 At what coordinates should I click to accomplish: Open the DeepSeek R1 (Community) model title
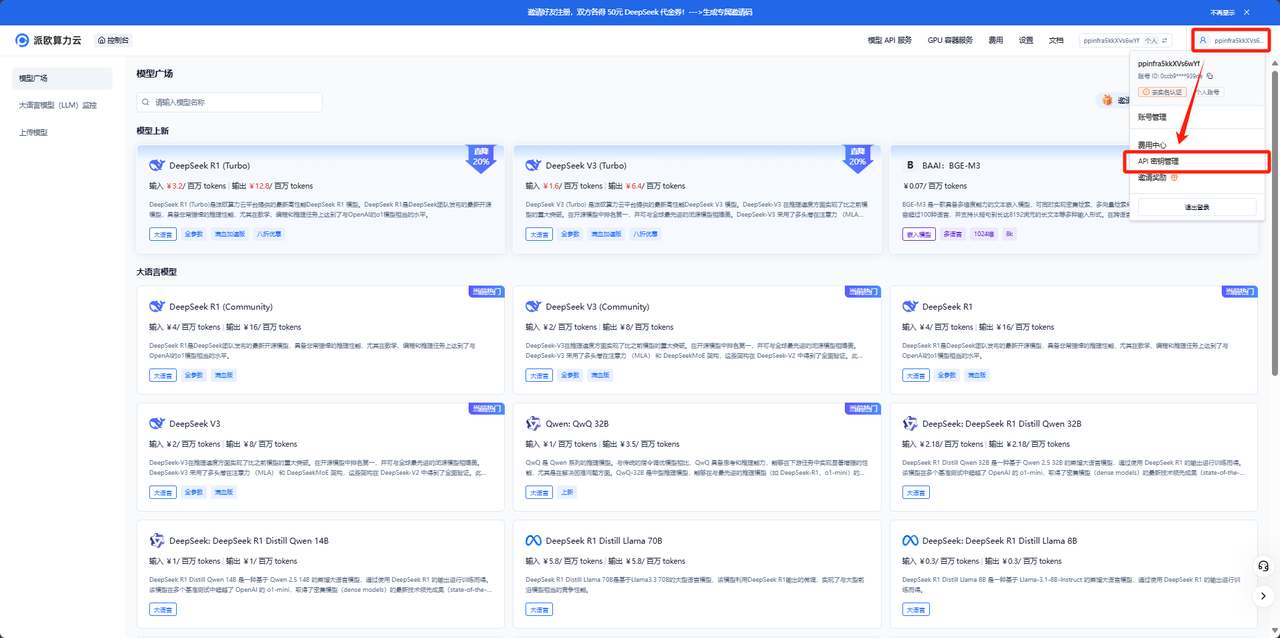pos(220,307)
